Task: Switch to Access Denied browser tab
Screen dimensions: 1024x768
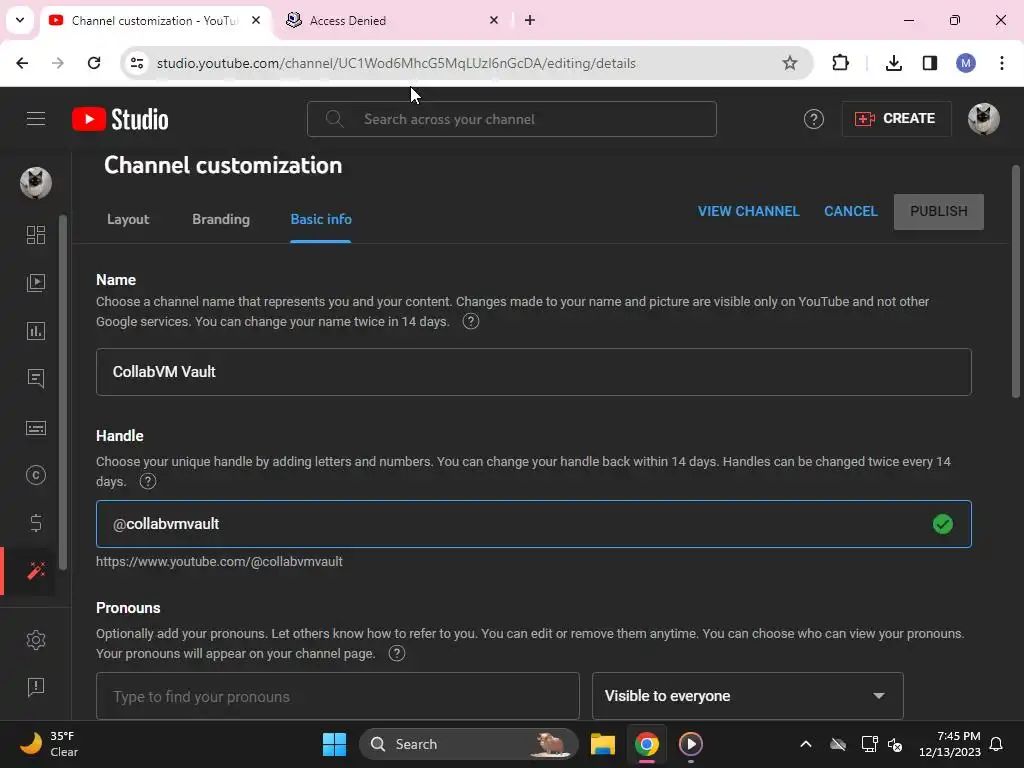Action: (x=392, y=20)
